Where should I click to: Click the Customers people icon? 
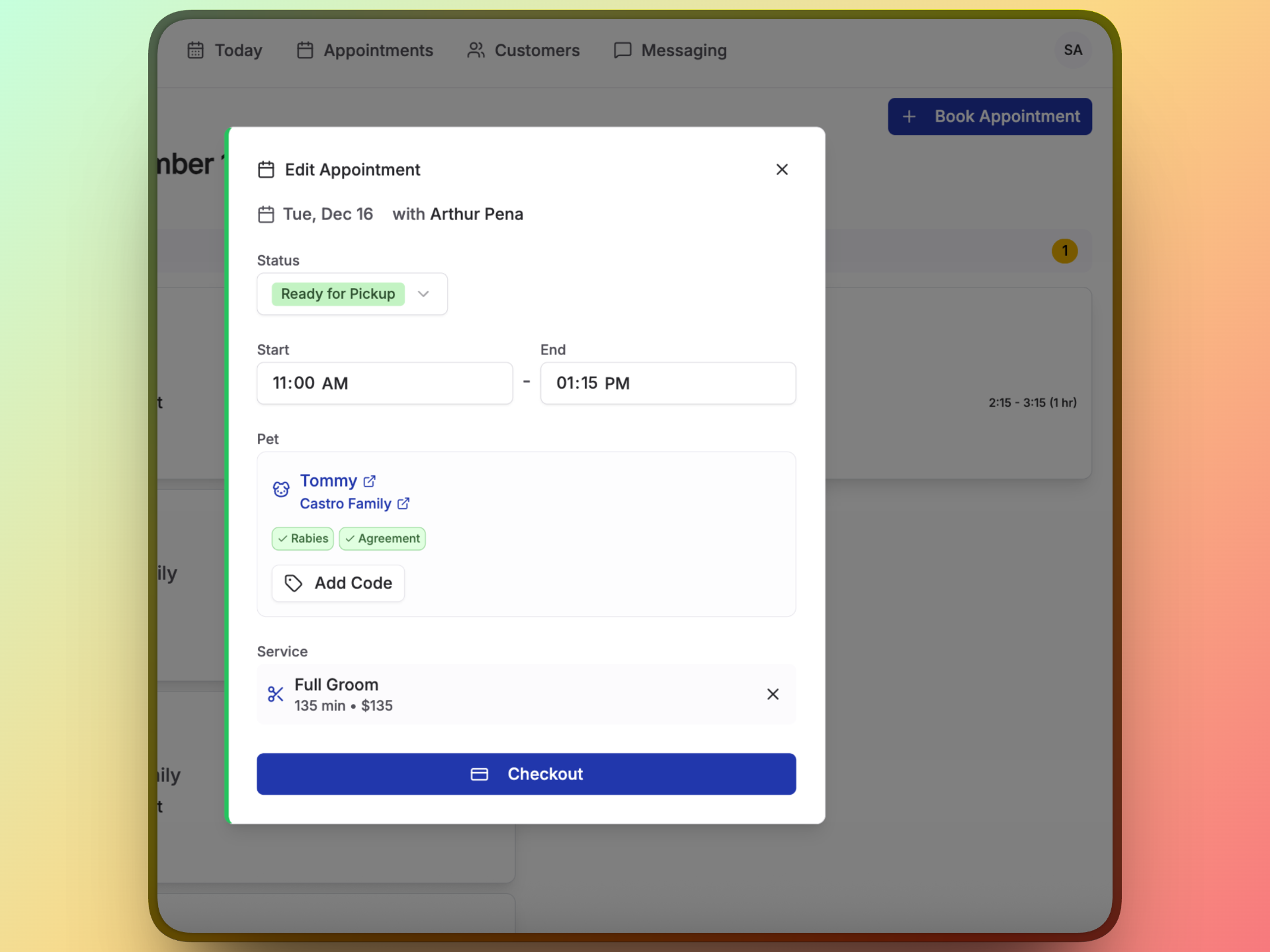point(475,50)
